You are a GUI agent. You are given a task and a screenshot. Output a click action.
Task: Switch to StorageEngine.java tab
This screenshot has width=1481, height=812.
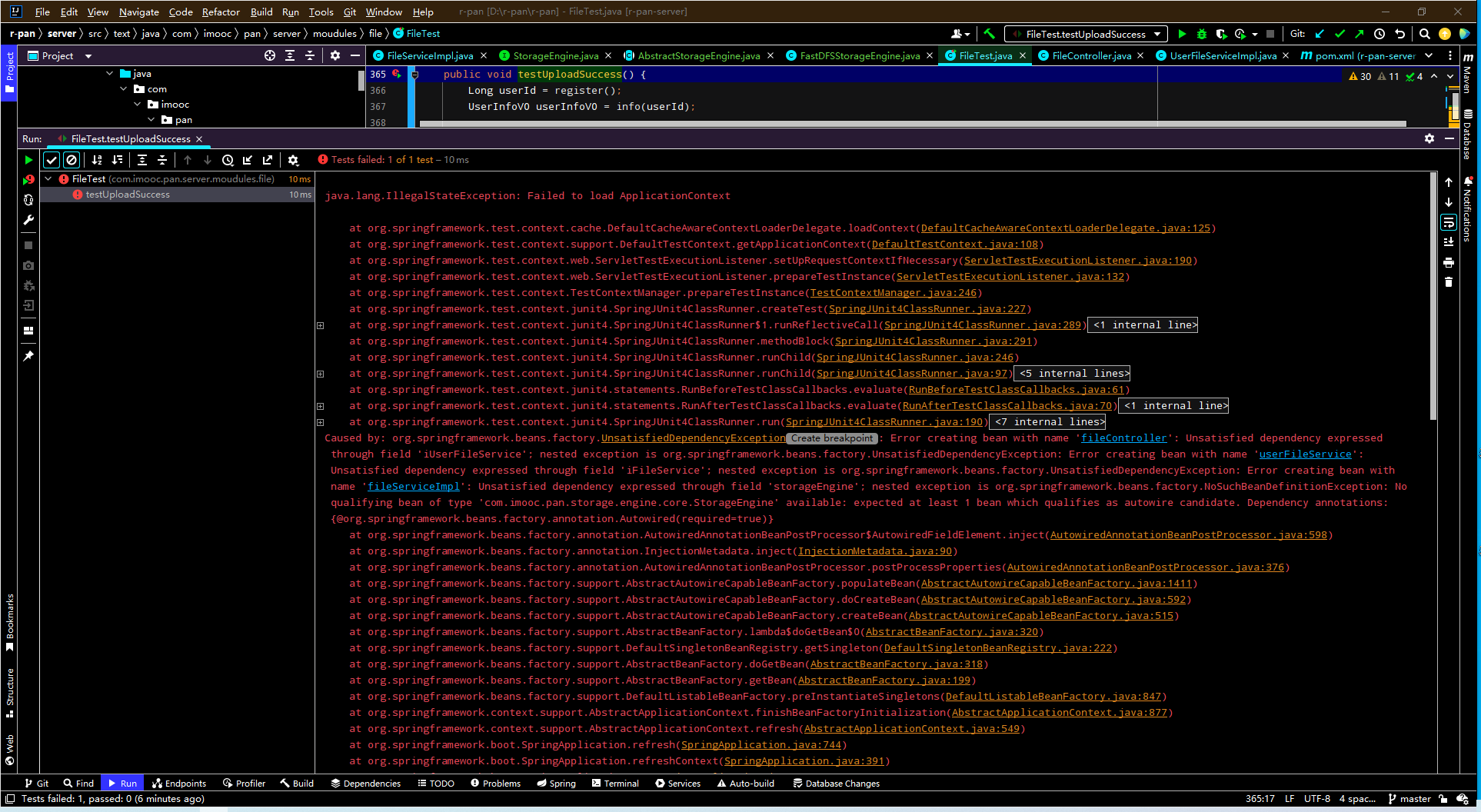[x=555, y=55]
